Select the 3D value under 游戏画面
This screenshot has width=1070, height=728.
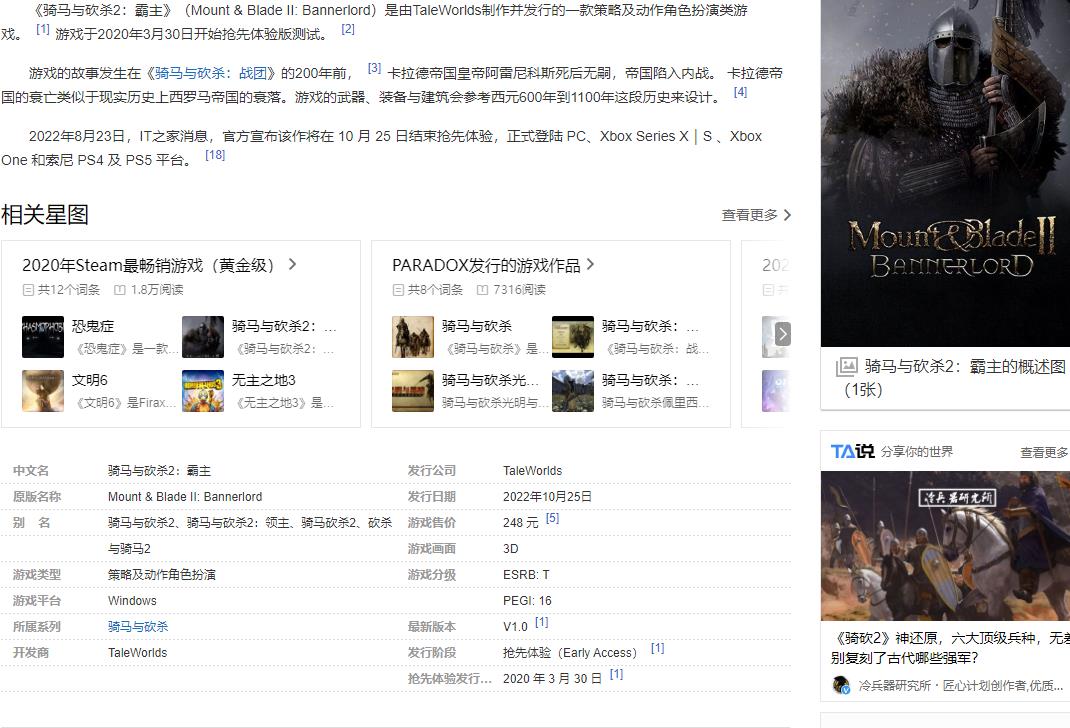[510, 549]
